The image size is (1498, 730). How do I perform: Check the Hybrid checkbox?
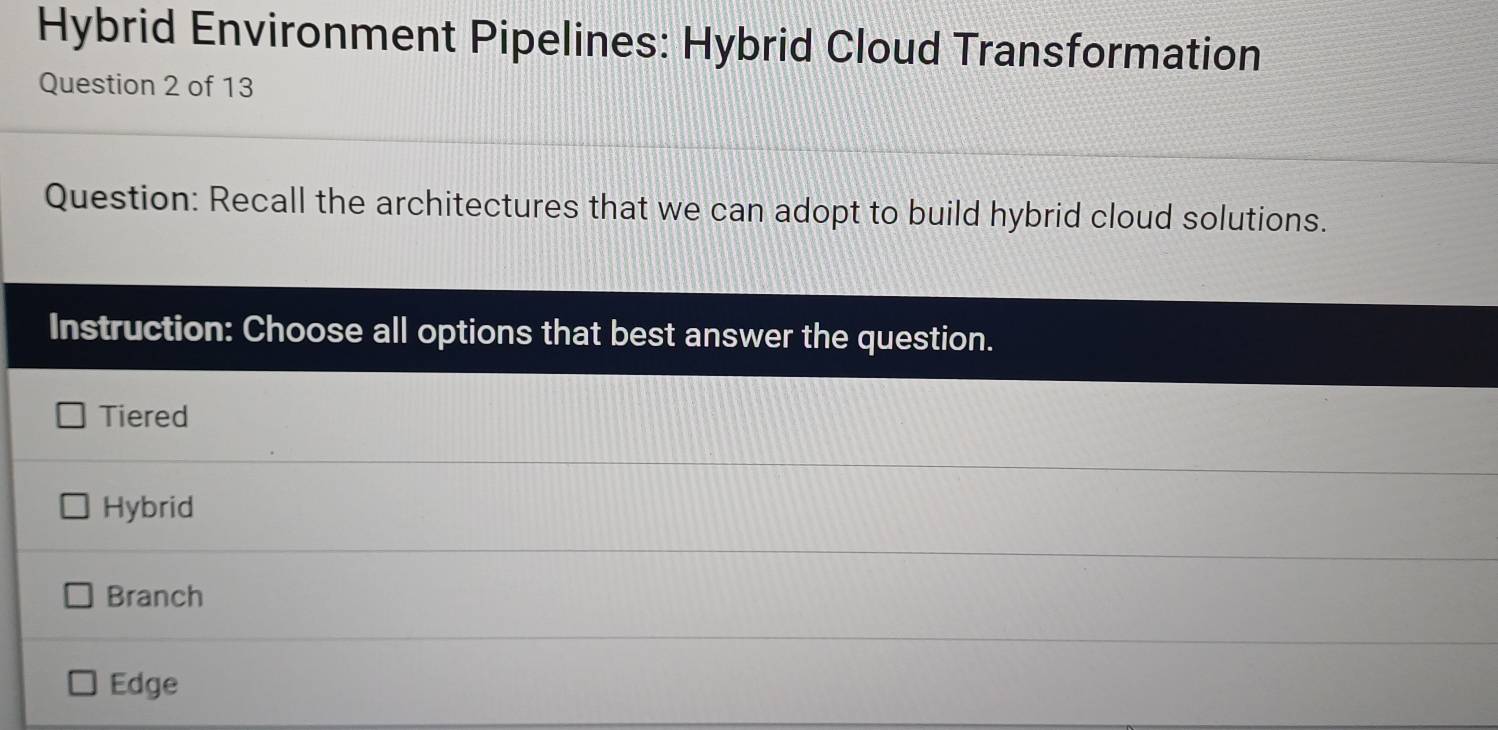(74, 506)
